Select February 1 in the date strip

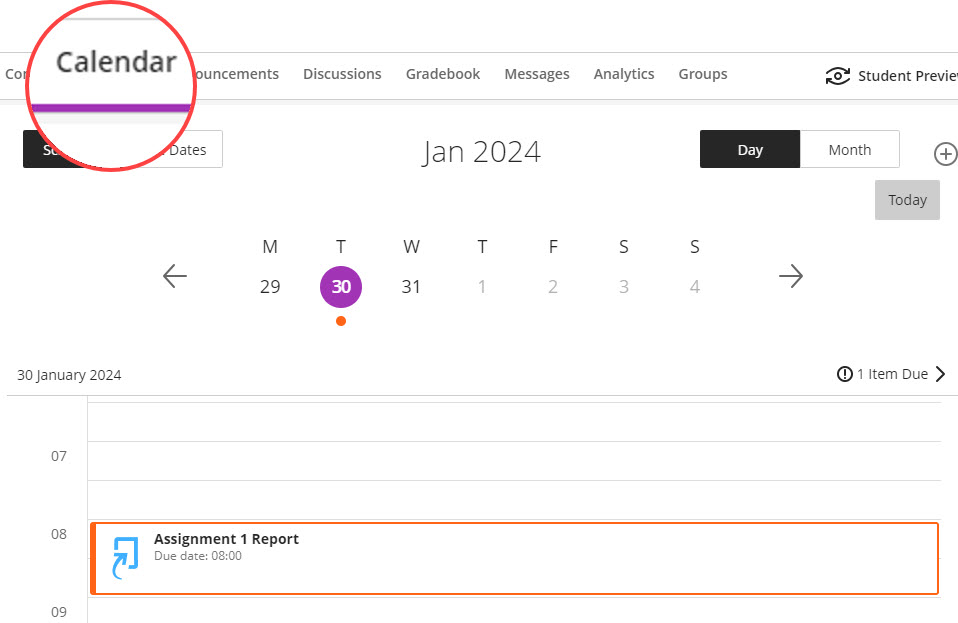482,286
